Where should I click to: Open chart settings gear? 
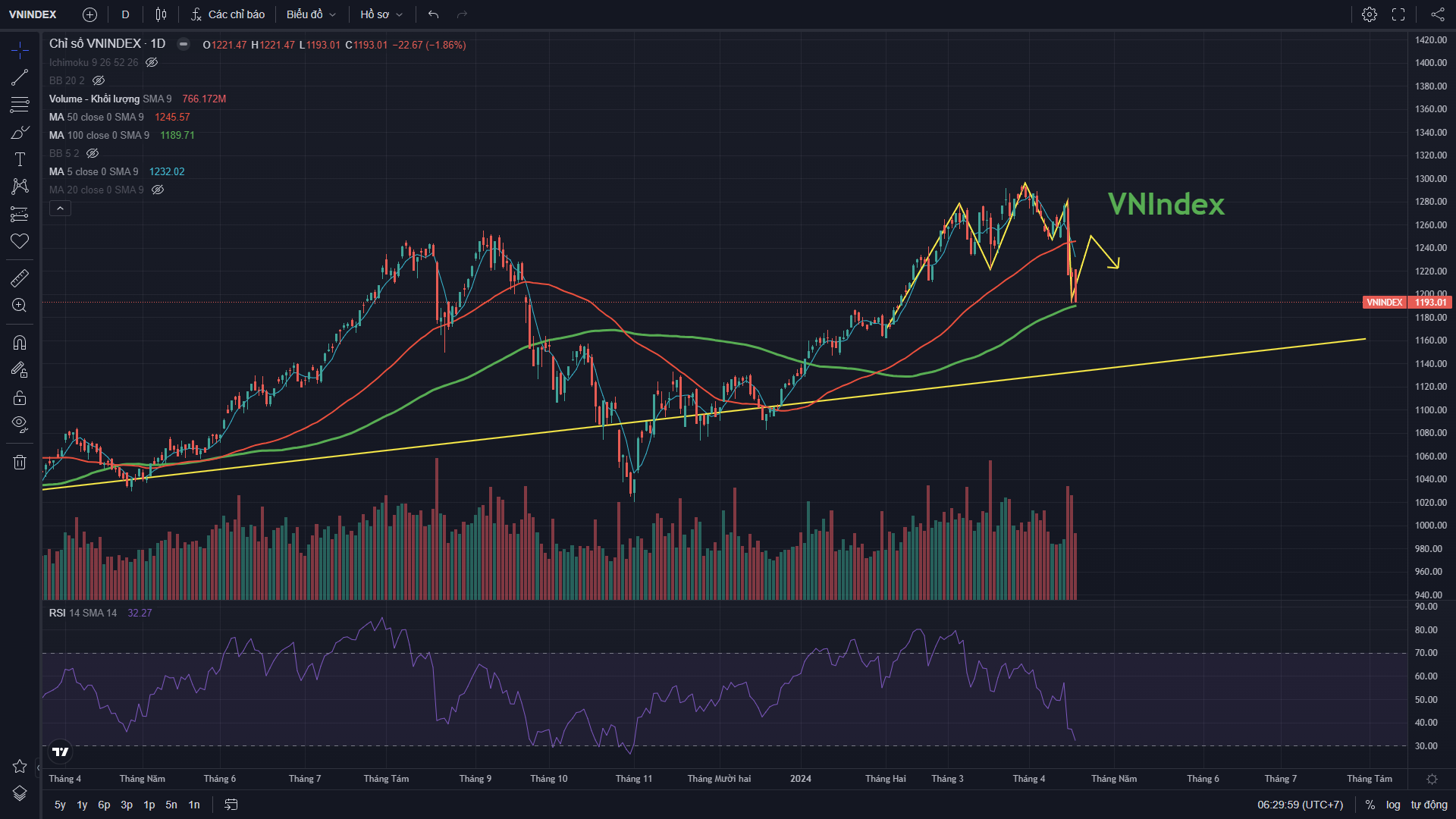pyautogui.click(x=1370, y=14)
